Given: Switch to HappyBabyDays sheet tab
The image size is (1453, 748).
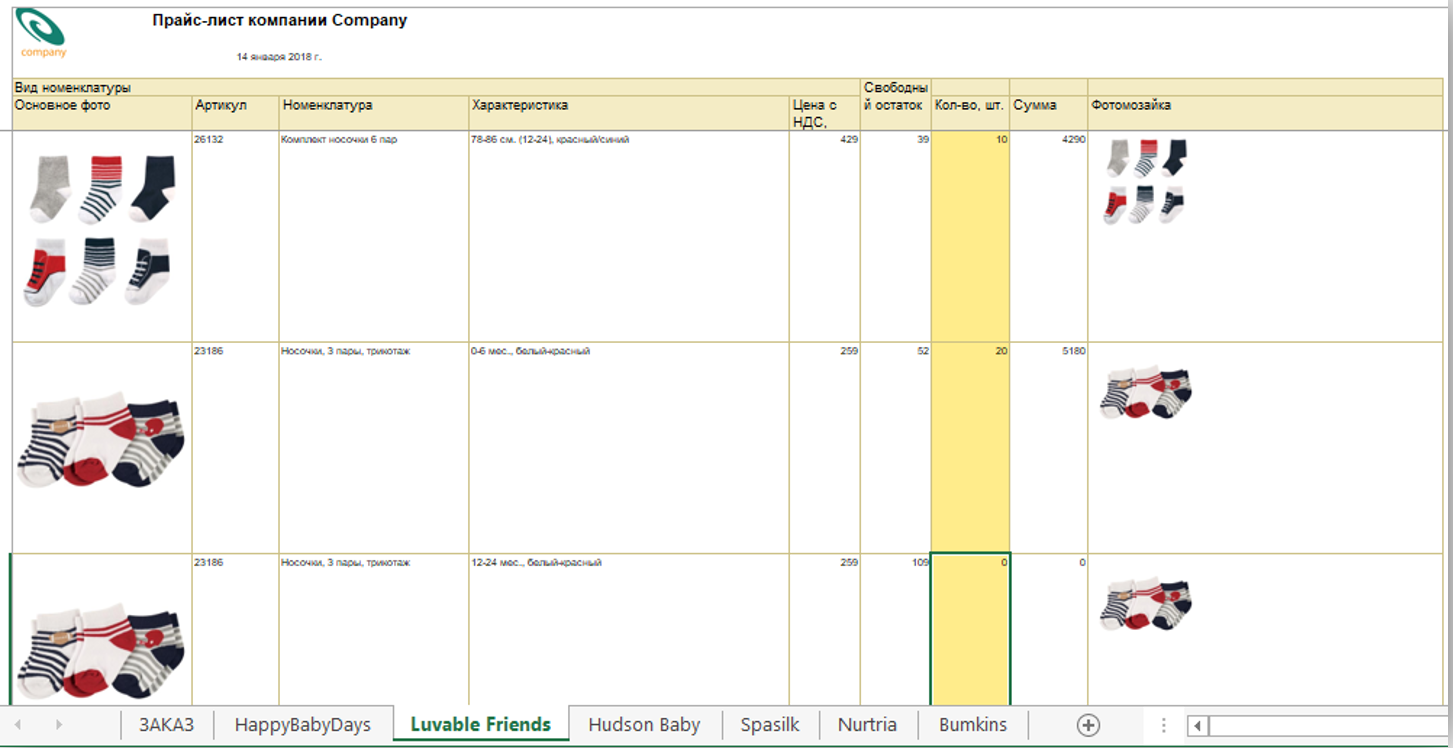Looking at the screenshot, I should pos(302,725).
